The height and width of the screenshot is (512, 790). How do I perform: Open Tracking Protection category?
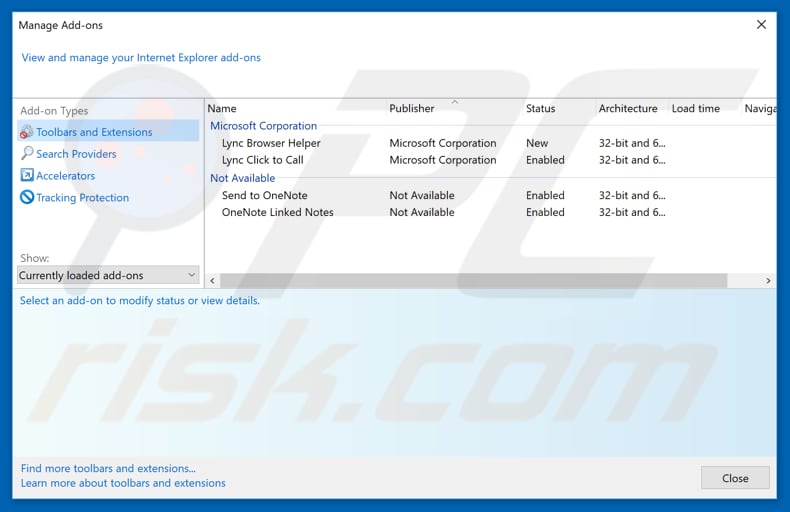[83, 198]
